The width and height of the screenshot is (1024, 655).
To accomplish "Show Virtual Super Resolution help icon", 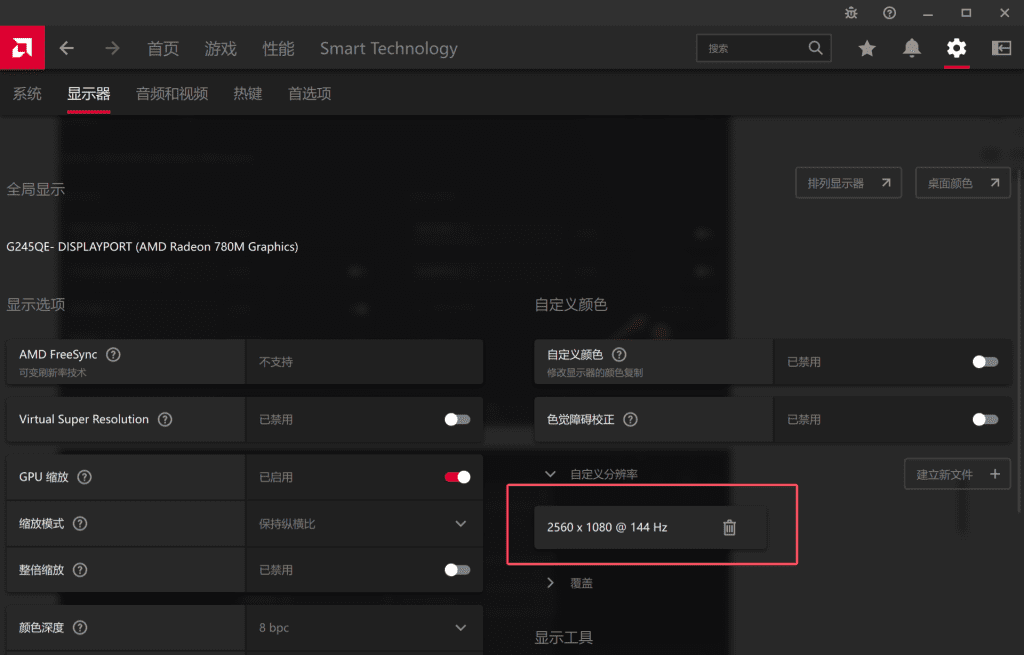I will pos(165,419).
